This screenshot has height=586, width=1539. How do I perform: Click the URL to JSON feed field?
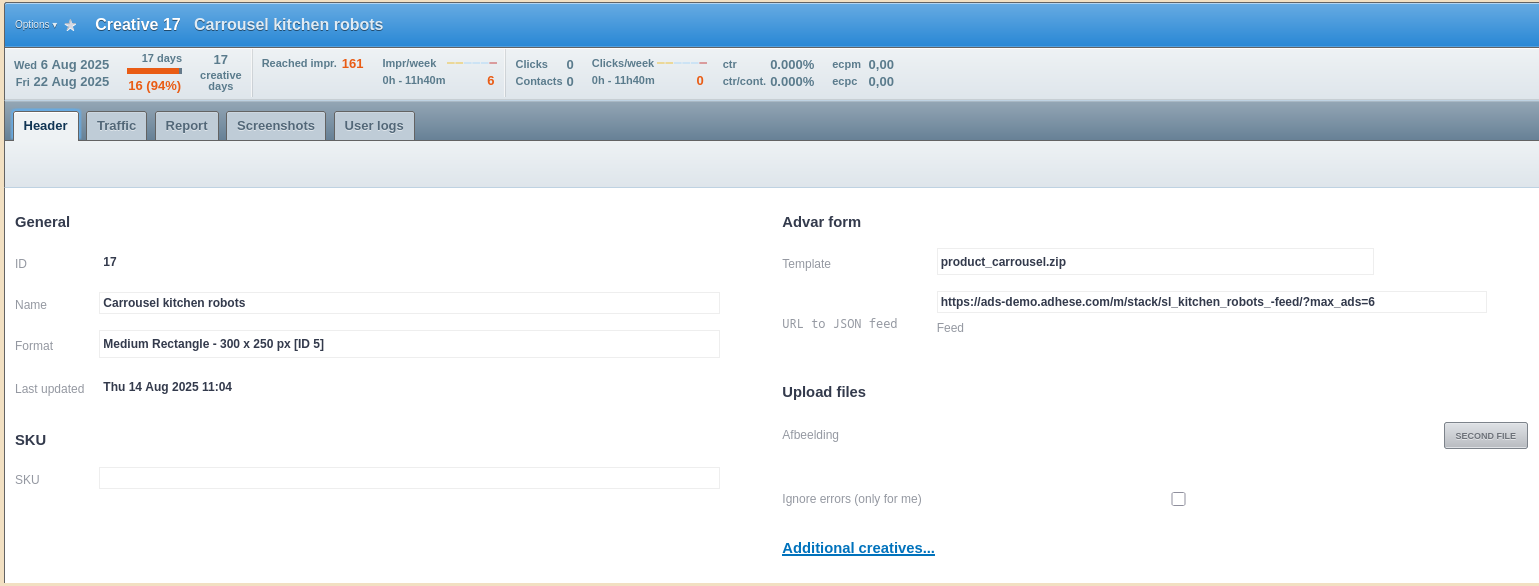click(x=1210, y=302)
